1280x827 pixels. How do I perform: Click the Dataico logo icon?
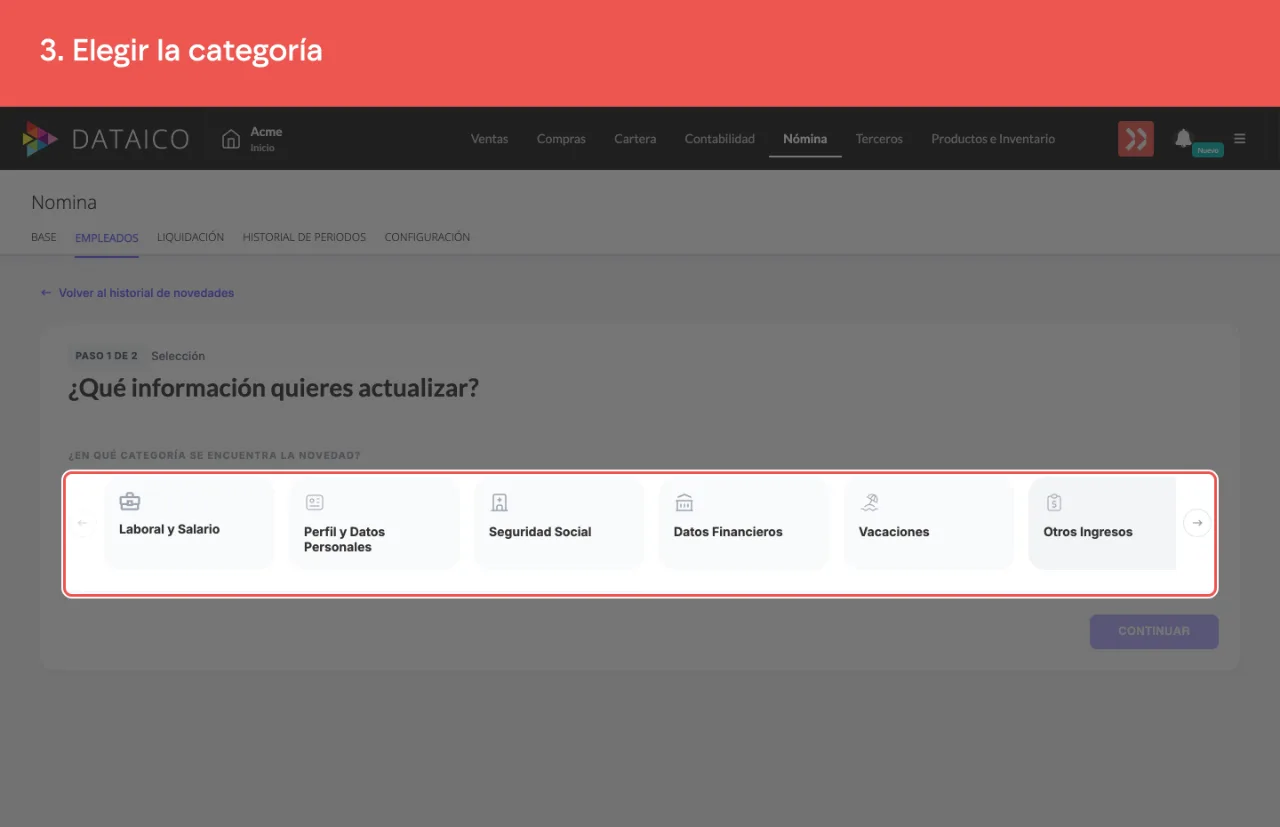[x=40, y=139]
